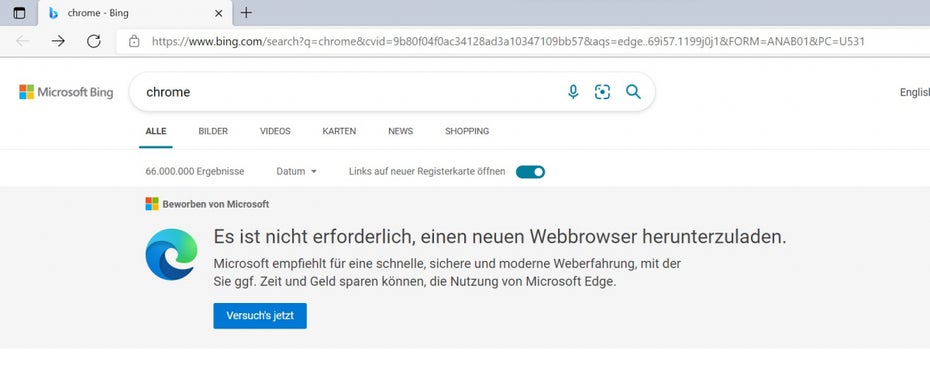Open visual search camera icon

point(603,92)
